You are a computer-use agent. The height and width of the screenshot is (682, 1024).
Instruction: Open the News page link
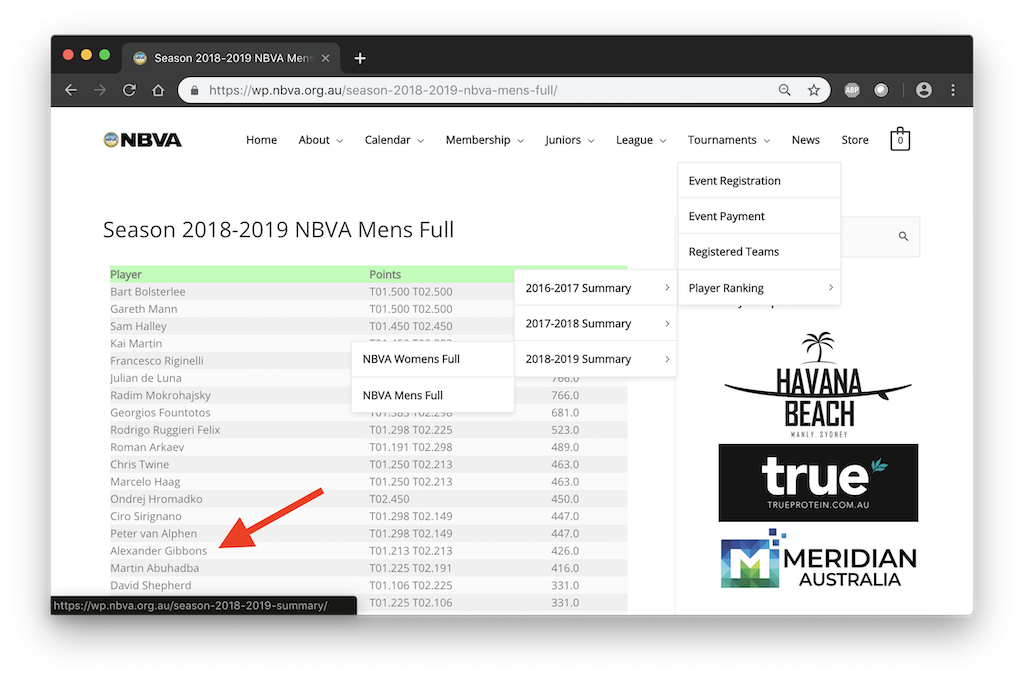805,140
